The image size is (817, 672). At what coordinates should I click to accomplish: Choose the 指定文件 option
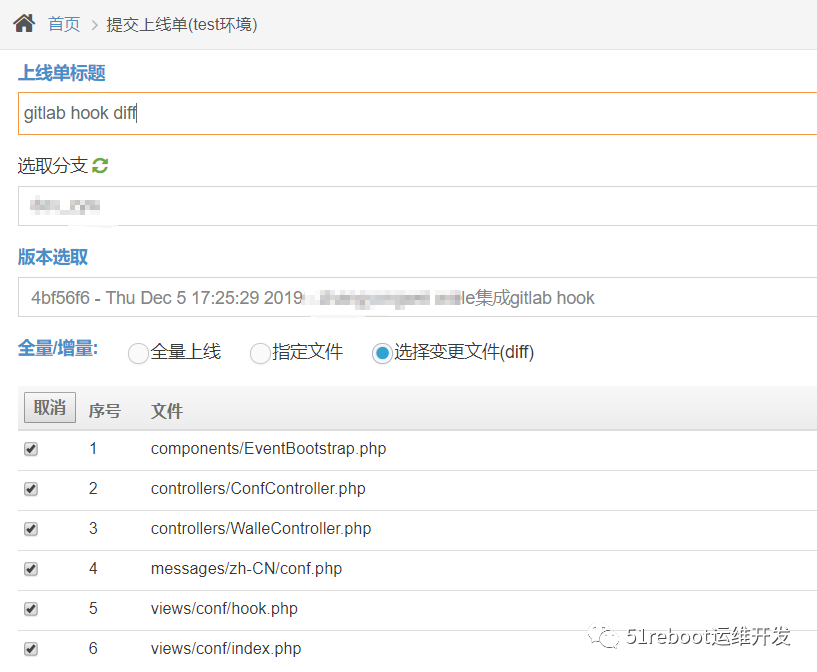pyautogui.click(x=259, y=353)
